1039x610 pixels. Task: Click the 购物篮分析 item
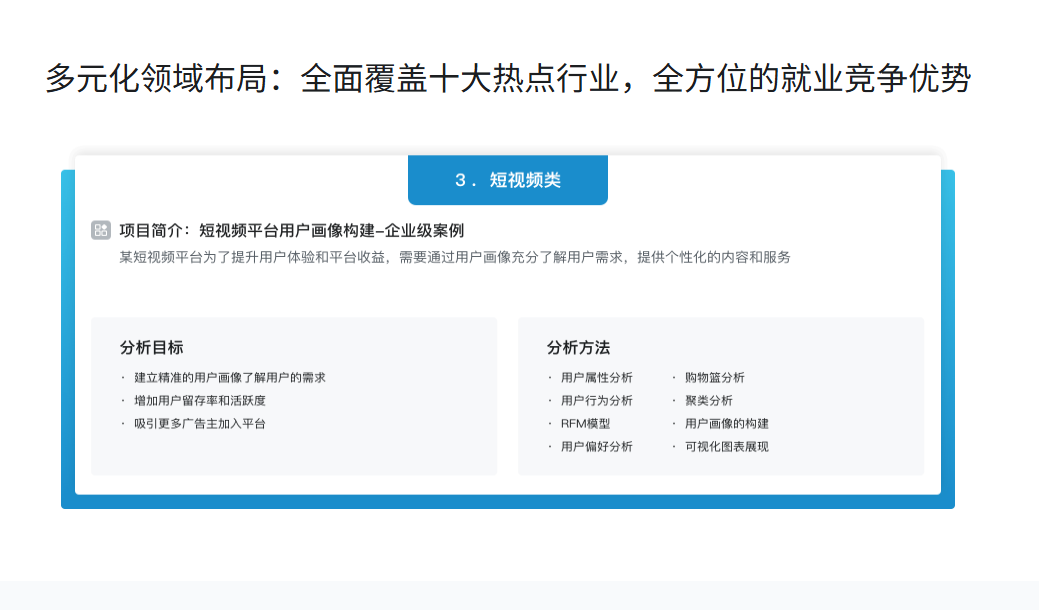(714, 378)
